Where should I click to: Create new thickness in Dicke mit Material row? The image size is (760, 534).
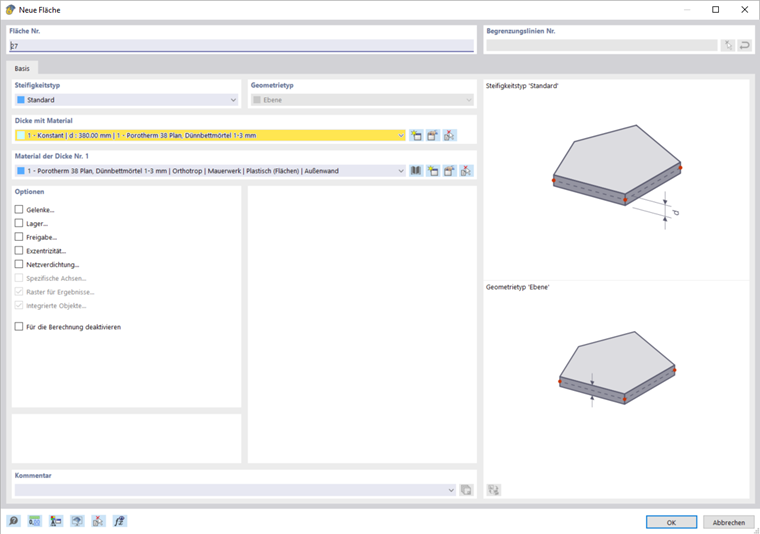(416, 136)
